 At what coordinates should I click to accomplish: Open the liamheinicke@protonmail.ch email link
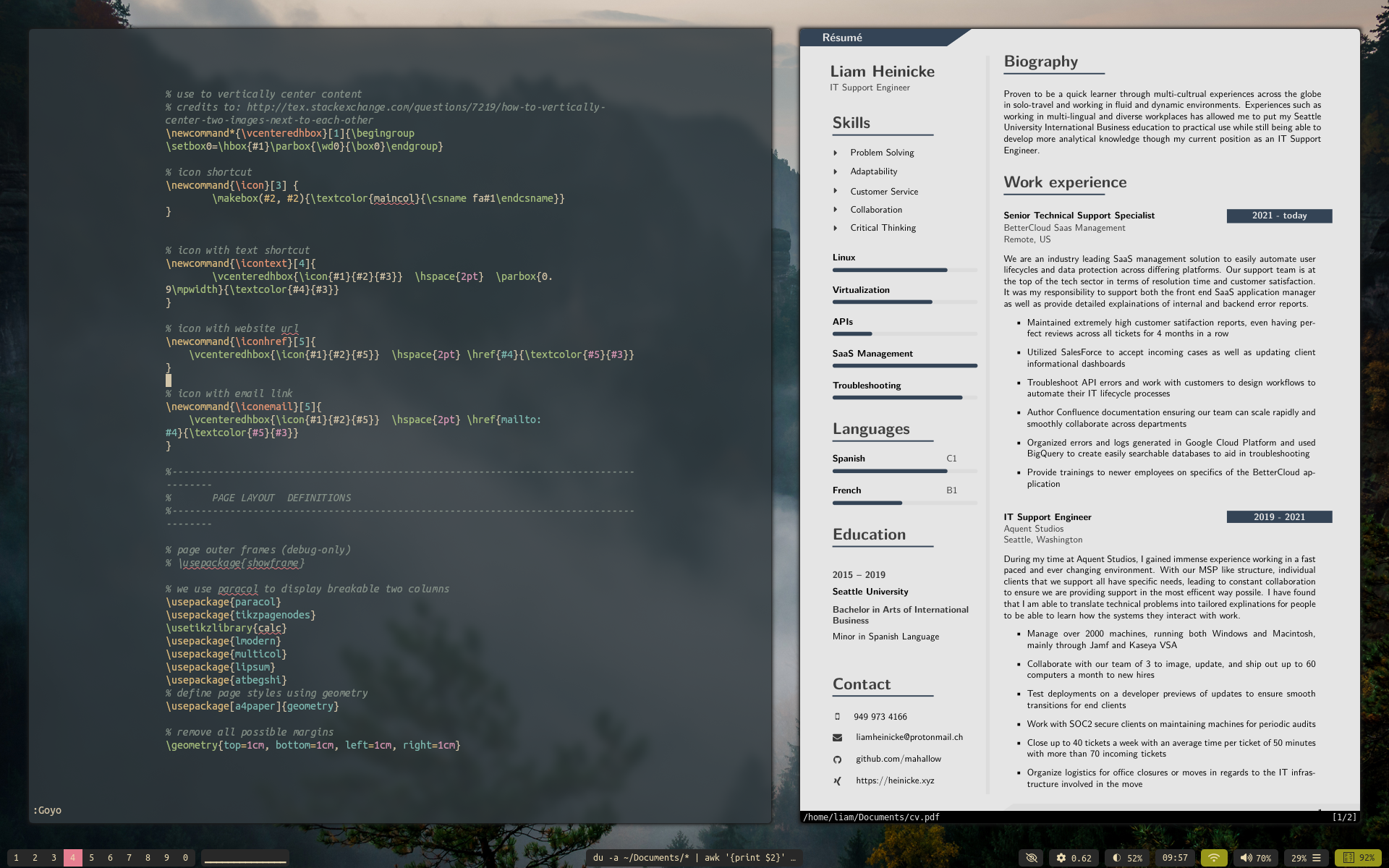click(x=909, y=737)
